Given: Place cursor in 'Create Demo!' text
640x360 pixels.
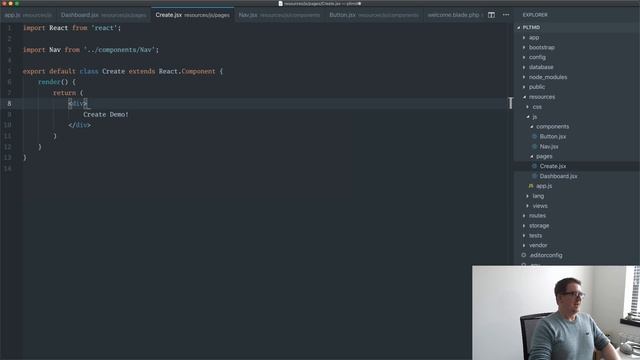Looking at the screenshot, I should 106,115.
